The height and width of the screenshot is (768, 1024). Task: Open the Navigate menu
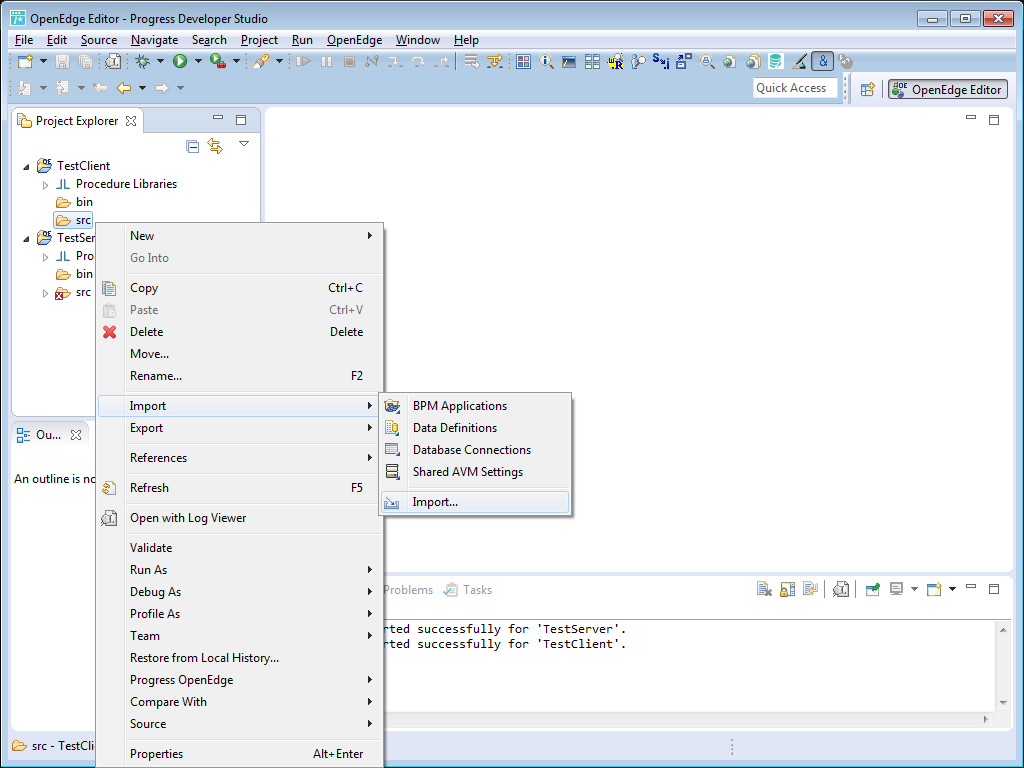154,40
